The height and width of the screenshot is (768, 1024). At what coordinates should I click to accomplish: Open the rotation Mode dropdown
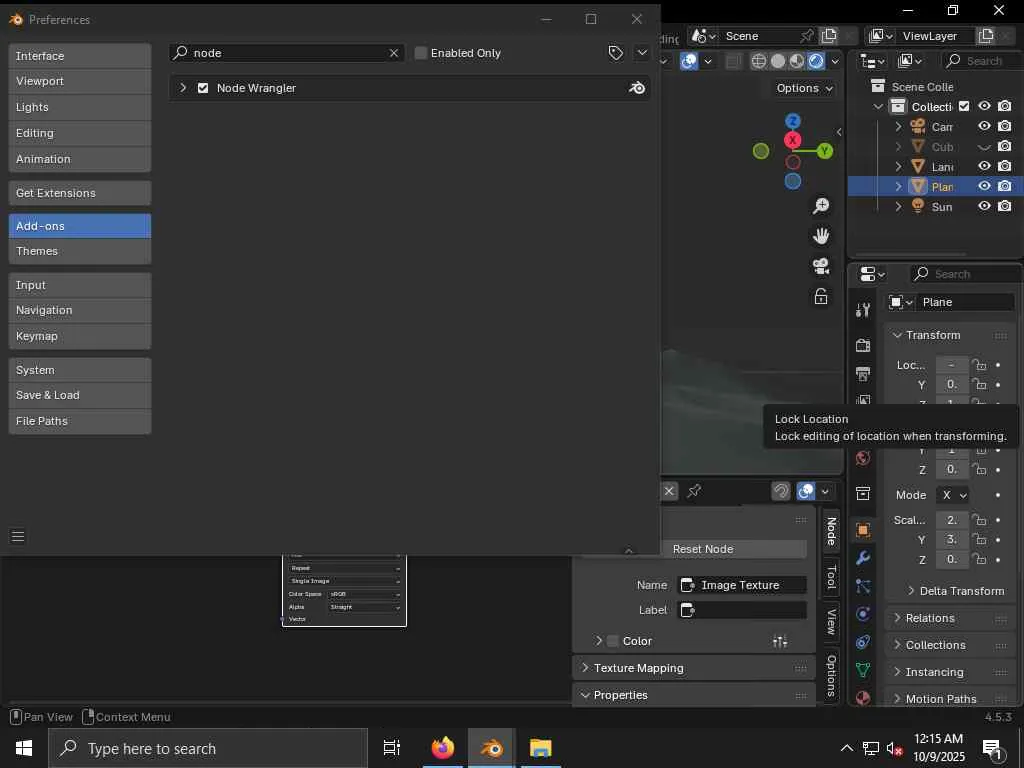tap(954, 495)
